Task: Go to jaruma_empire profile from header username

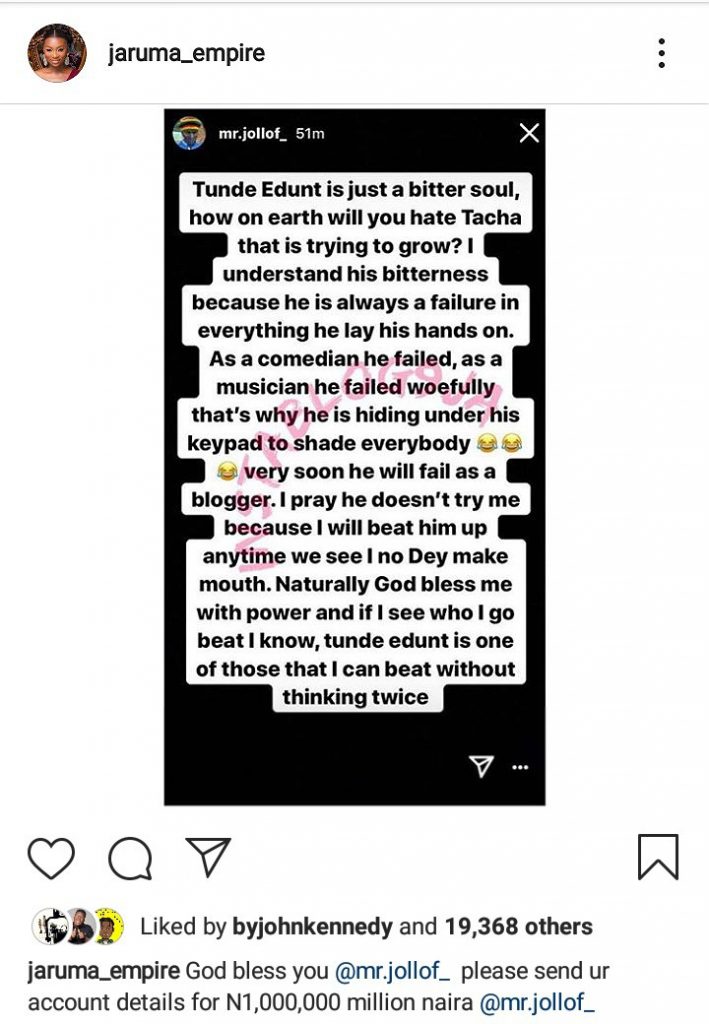Action: pos(187,53)
